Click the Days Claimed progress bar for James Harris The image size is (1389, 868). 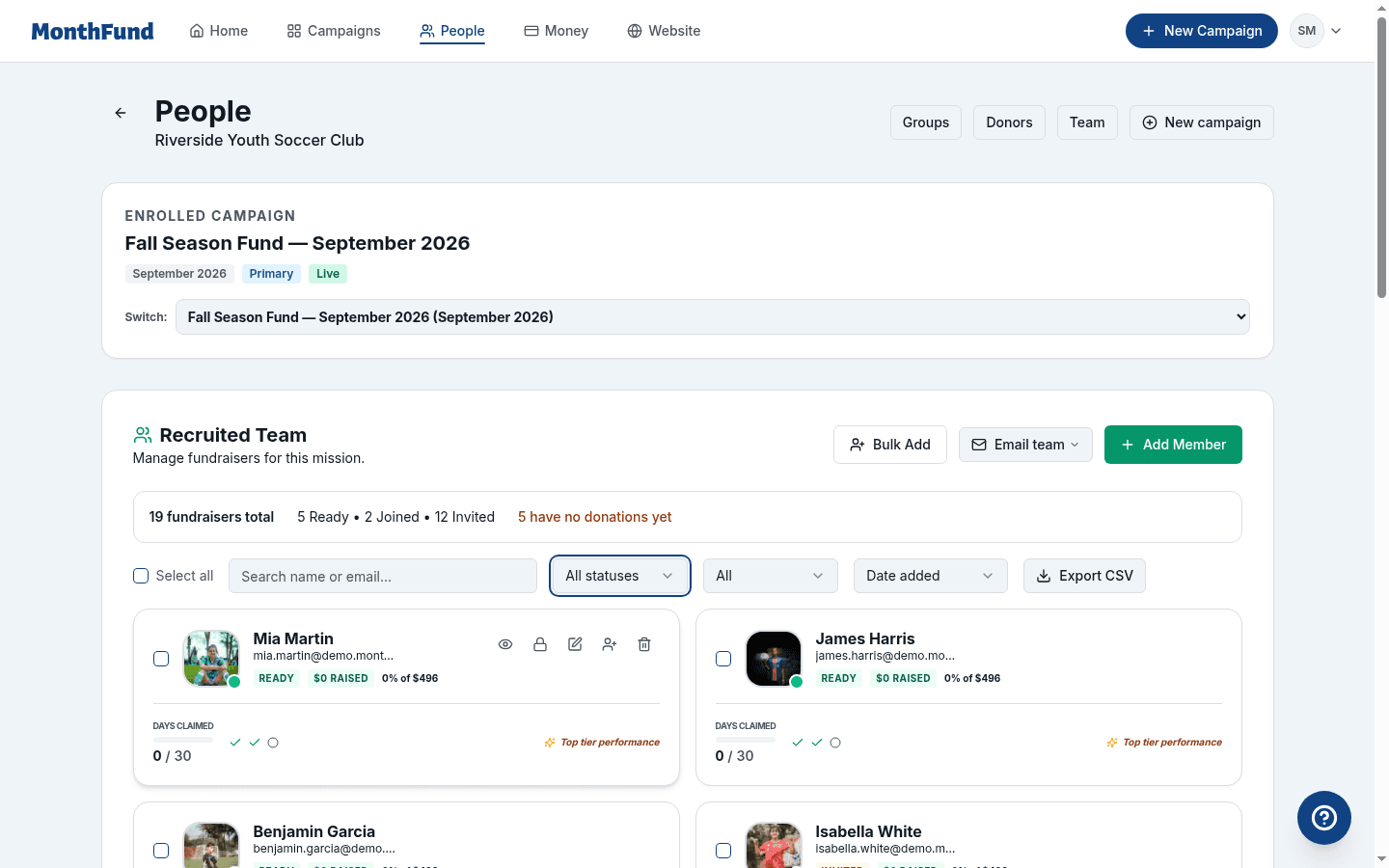pyautogui.click(x=746, y=740)
